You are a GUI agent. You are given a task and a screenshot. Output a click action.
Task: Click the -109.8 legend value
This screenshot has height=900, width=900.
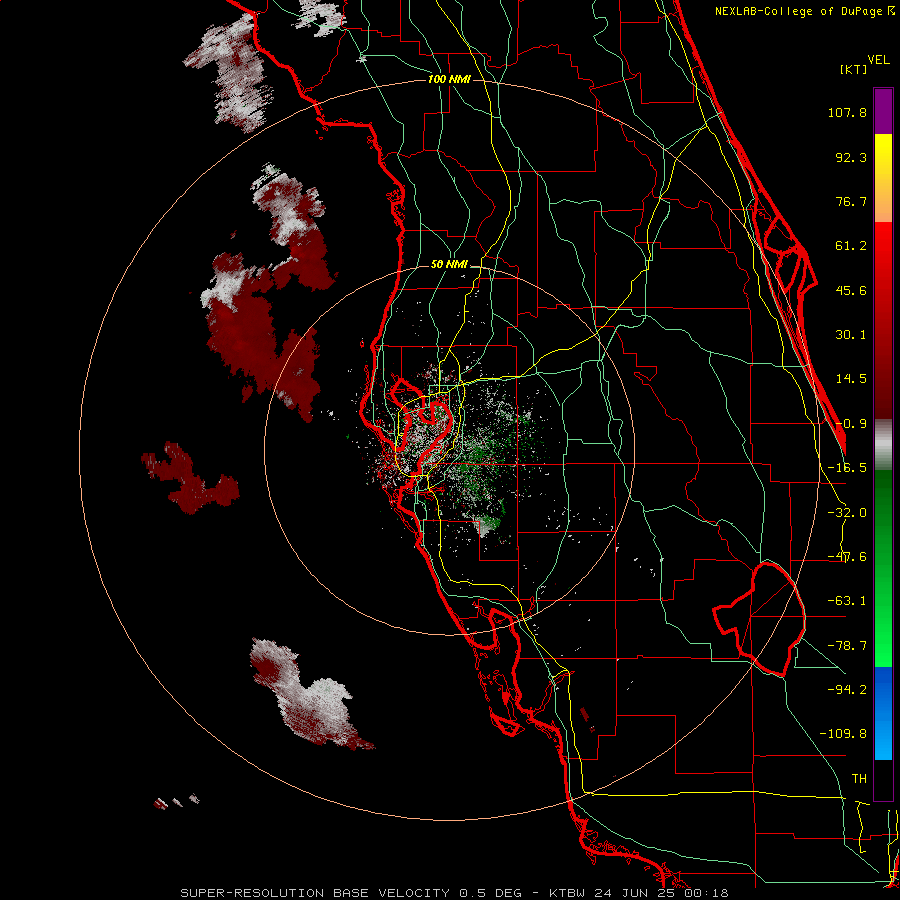(x=843, y=734)
